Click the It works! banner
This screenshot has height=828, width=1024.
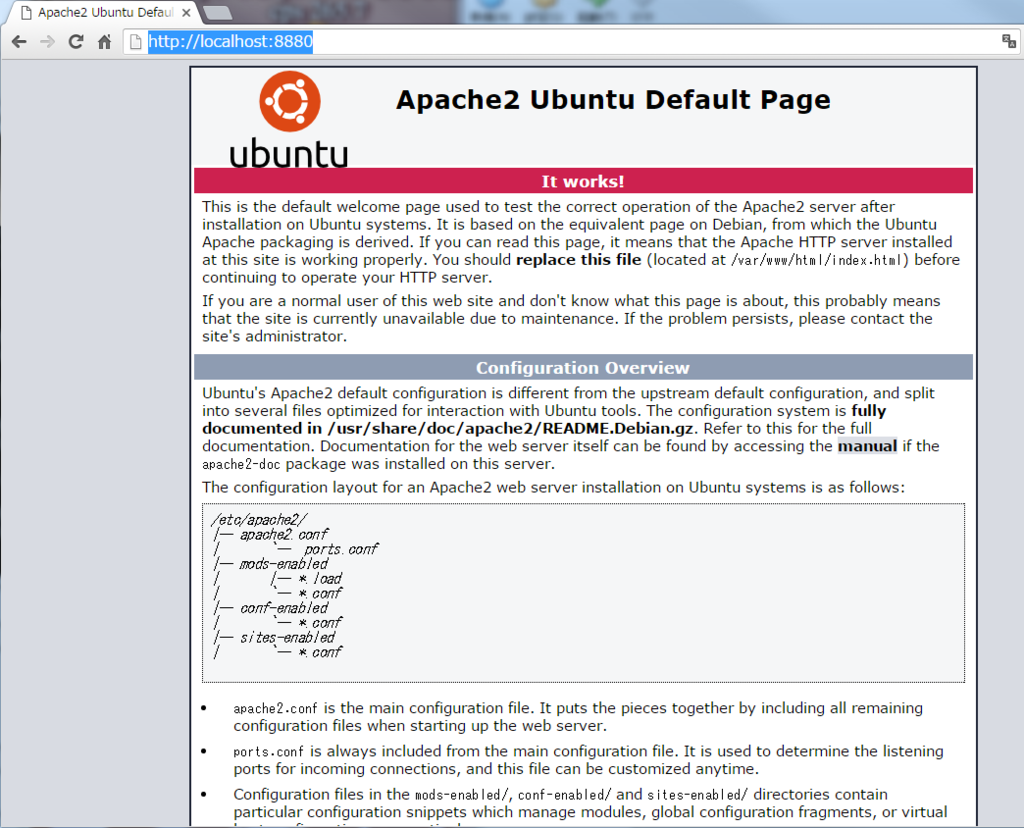pos(583,181)
